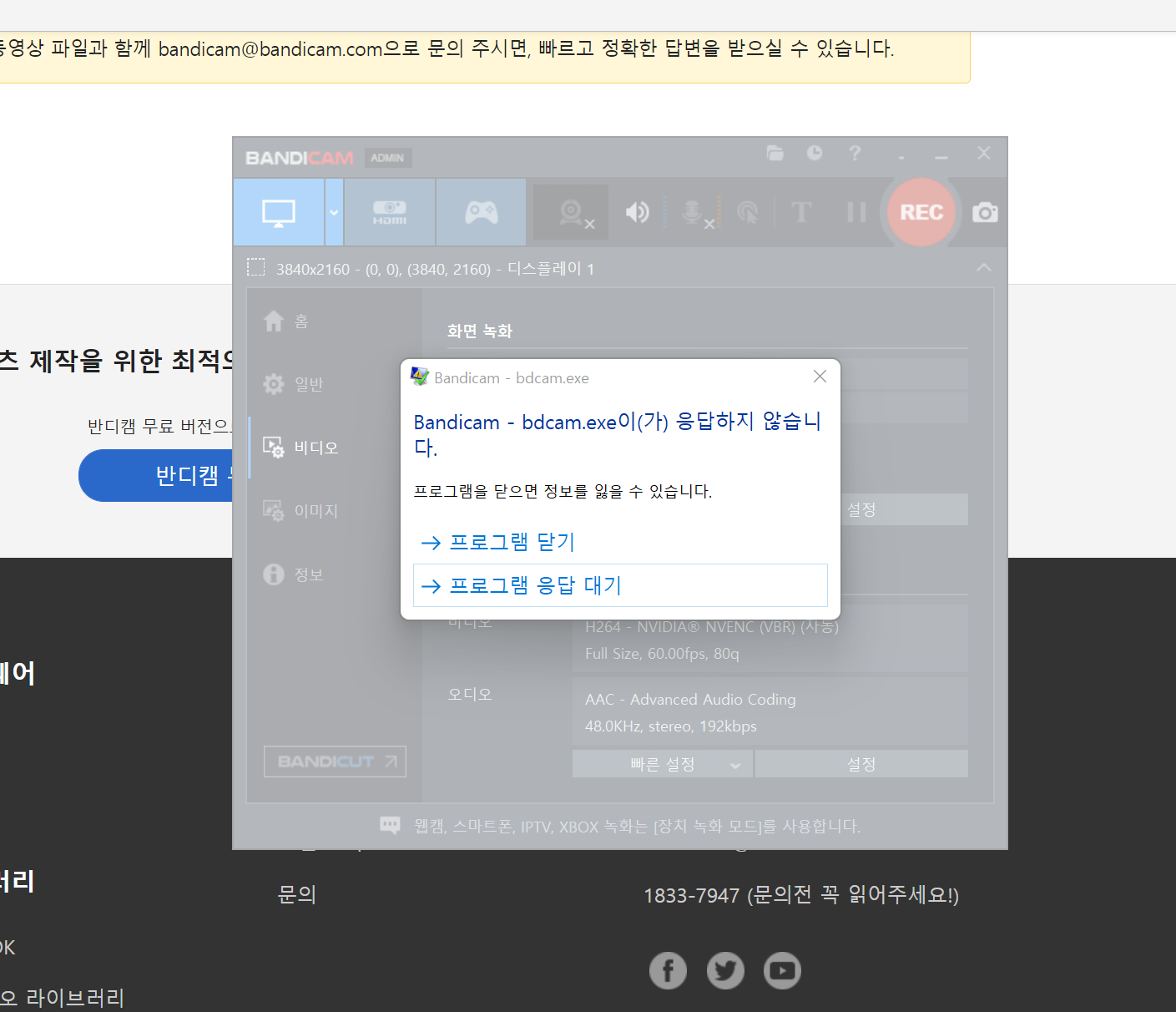The image size is (1176, 1012).
Task: Open scheduled recording clock icon
Action: tap(815, 153)
